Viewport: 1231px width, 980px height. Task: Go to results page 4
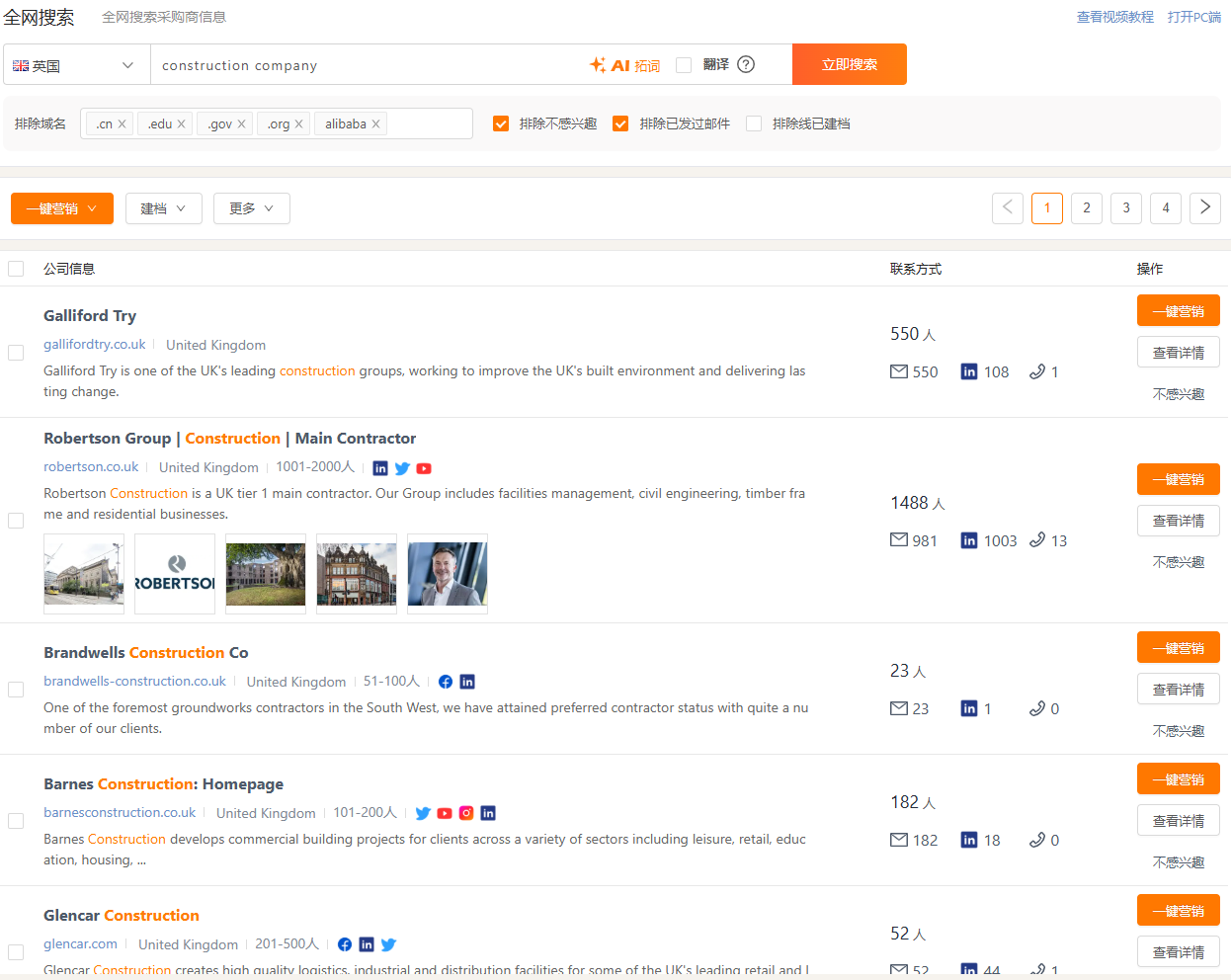coord(1166,207)
